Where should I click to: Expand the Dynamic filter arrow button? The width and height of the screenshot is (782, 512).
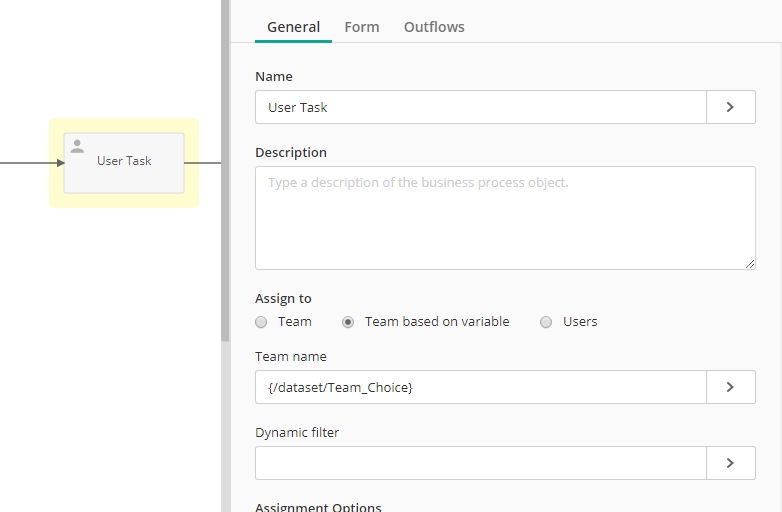point(731,463)
